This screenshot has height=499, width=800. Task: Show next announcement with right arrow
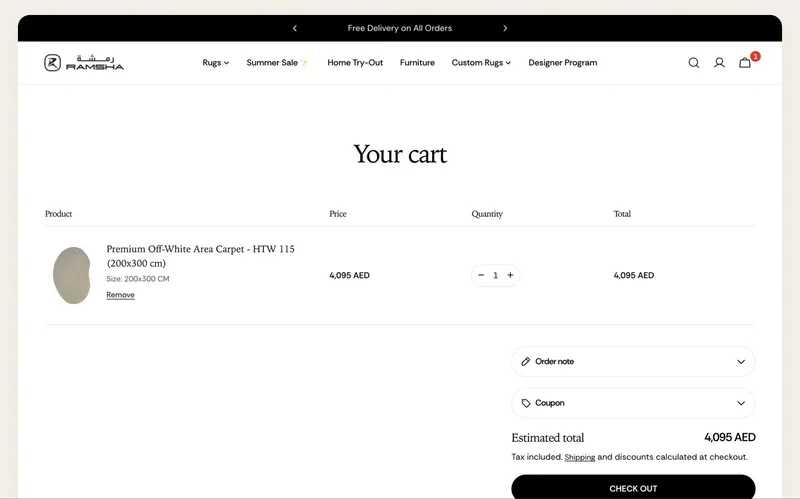click(505, 28)
